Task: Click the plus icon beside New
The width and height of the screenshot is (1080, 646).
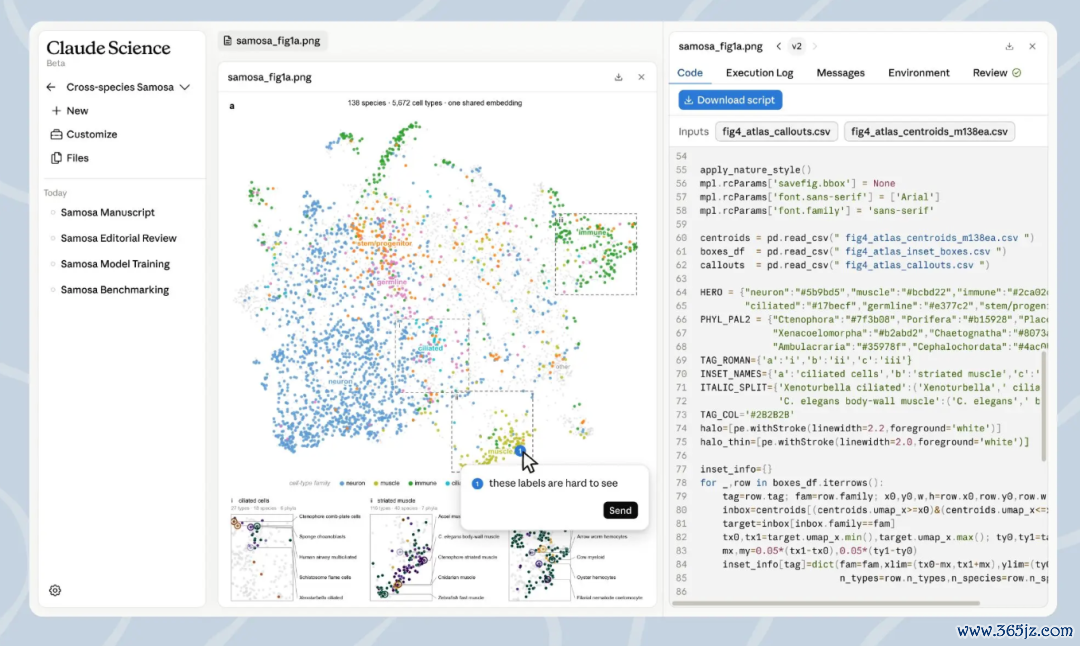Action: tap(56, 111)
